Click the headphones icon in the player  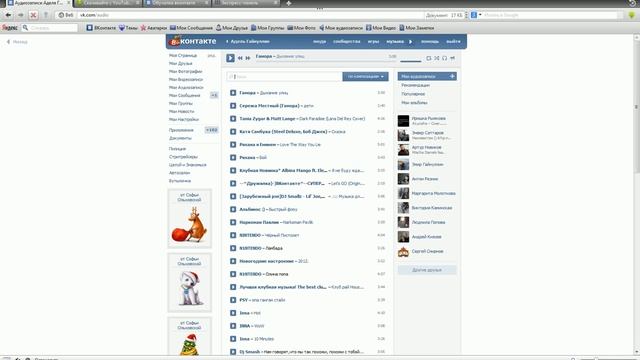444,58
